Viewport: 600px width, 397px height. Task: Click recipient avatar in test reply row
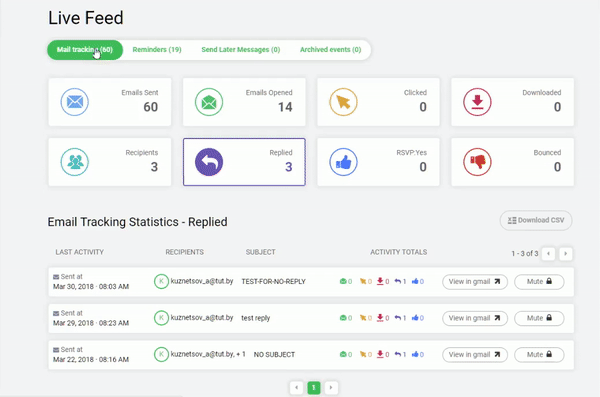click(x=161, y=318)
